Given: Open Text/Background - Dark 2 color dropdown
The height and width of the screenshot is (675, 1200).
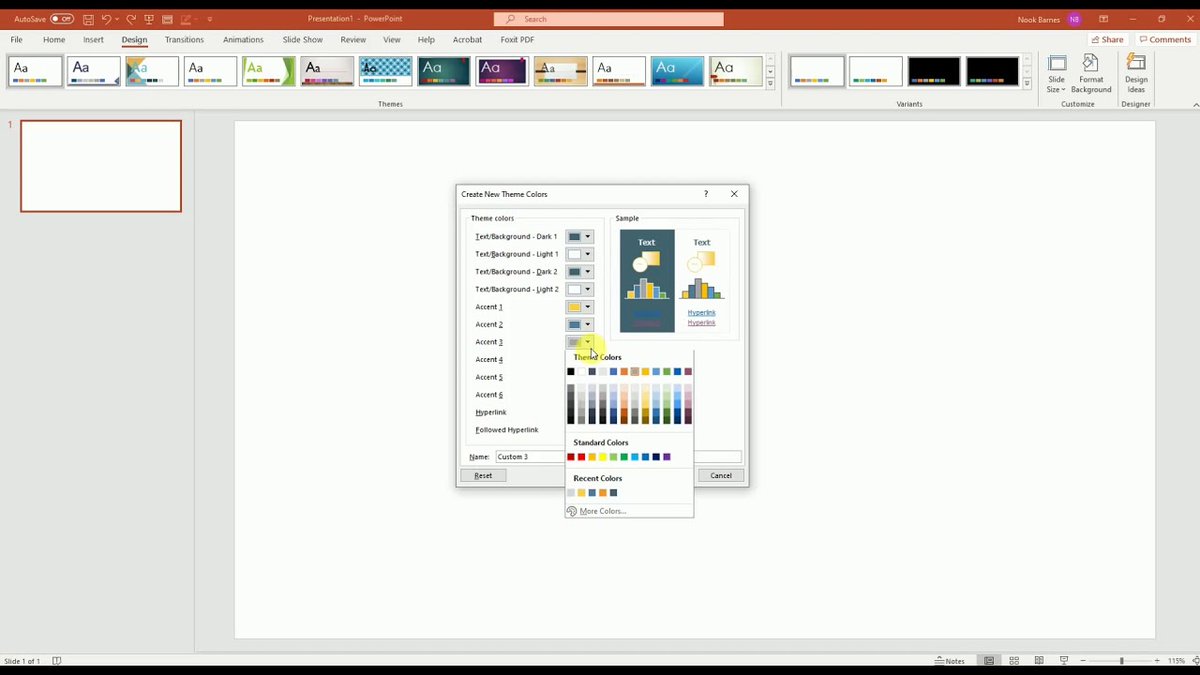Looking at the screenshot, I should pos(579,272).
